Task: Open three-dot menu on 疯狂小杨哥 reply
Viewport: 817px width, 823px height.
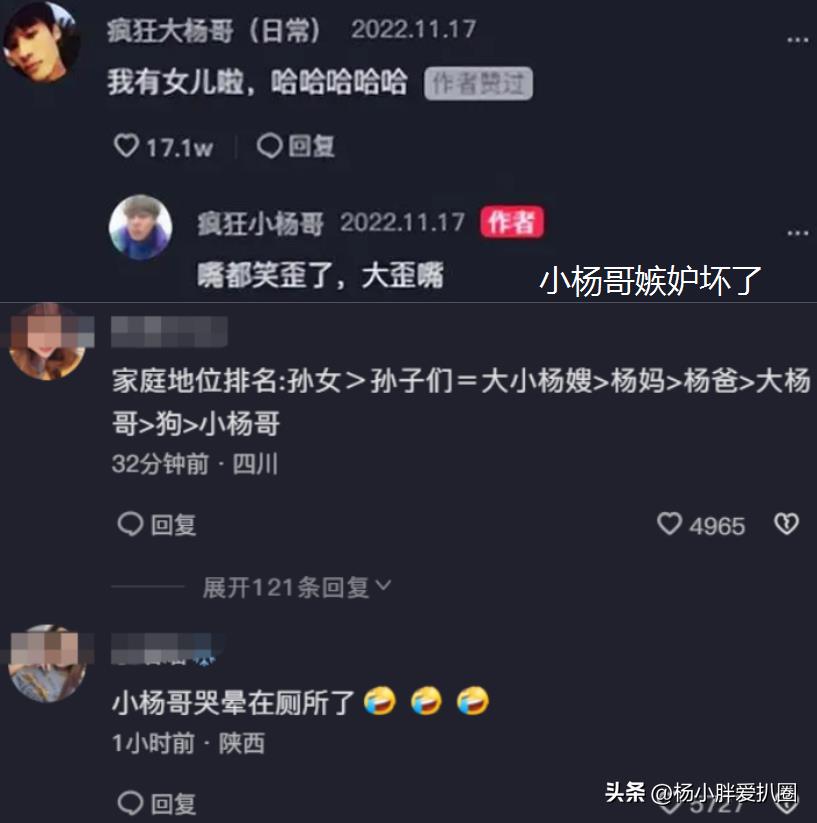Action: click(798, 233)
